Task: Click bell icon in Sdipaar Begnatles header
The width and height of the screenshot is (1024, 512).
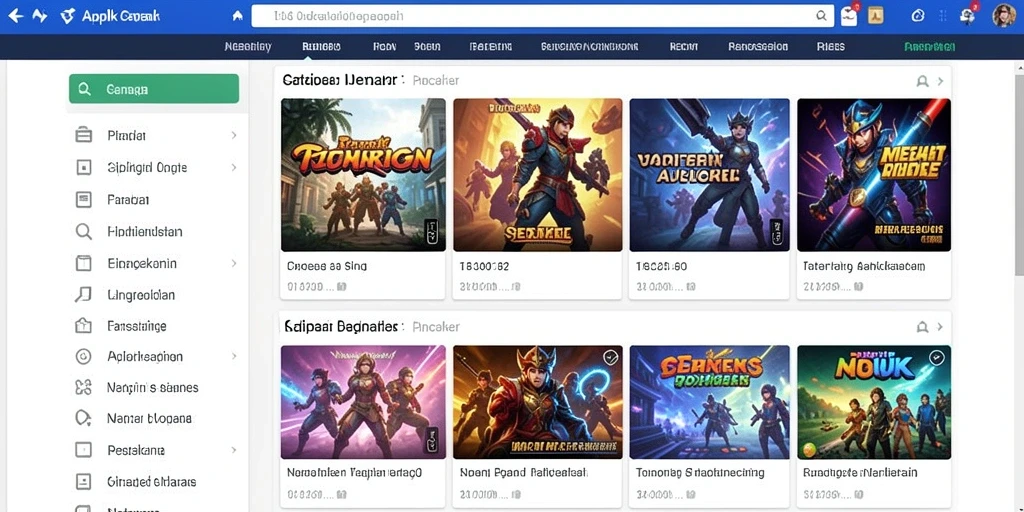Action: point(922,327)
